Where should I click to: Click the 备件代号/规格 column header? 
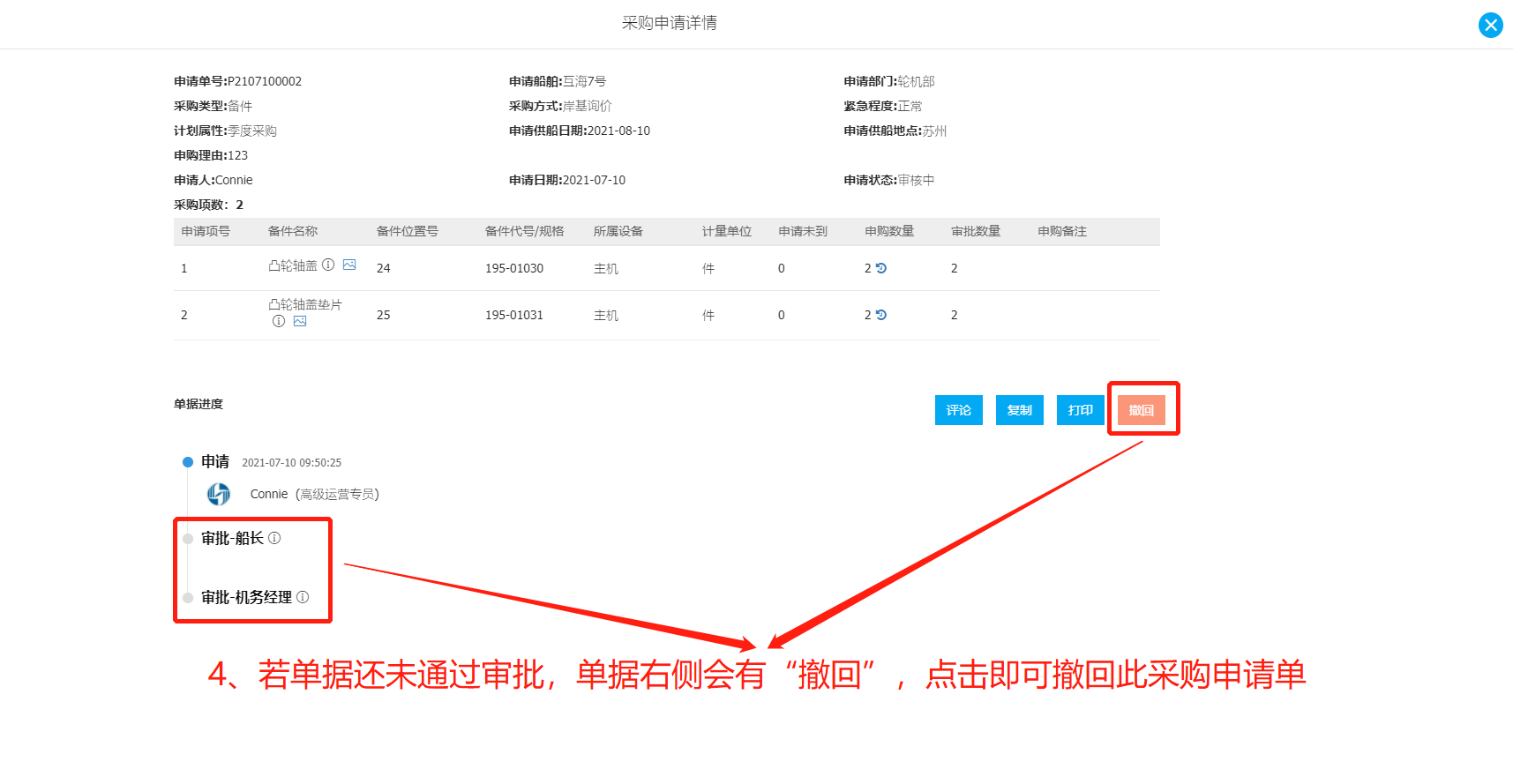(x=524, y=231)
